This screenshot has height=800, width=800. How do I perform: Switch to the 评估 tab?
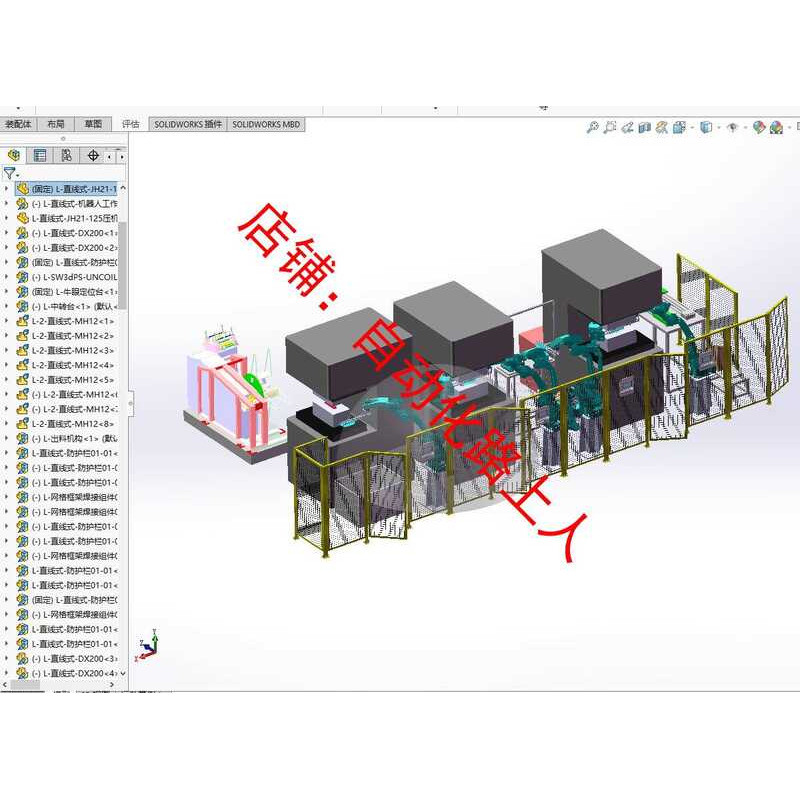[131, 124]
